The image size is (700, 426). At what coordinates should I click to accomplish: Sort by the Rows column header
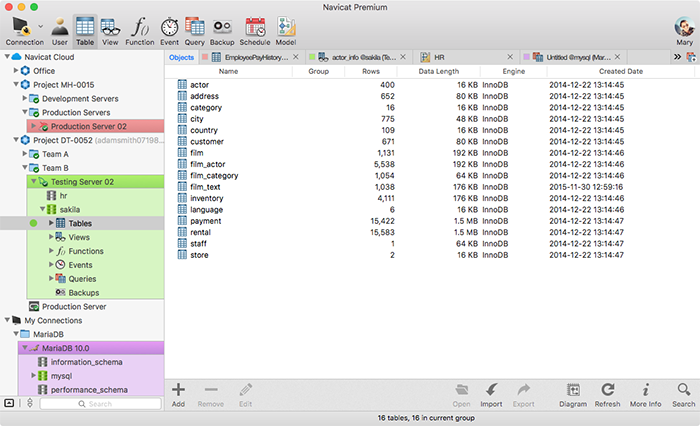pos(371,71)
